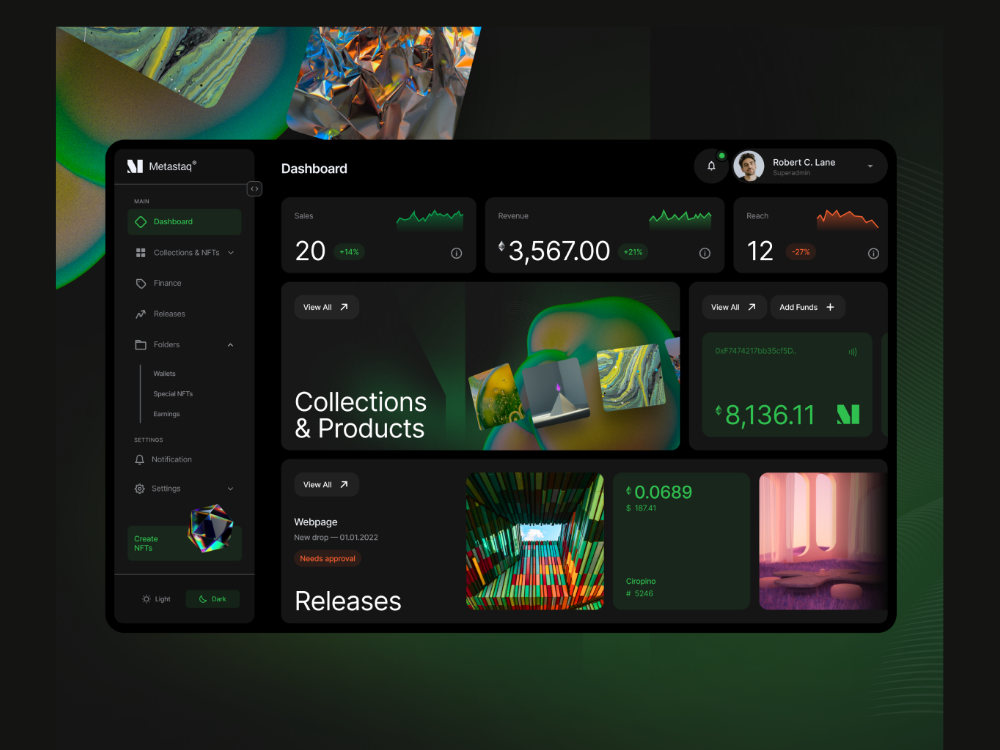Click the Collections & NFTs grid icon
The width and height of the screenshot is (1000, 750).
[141, 253]
